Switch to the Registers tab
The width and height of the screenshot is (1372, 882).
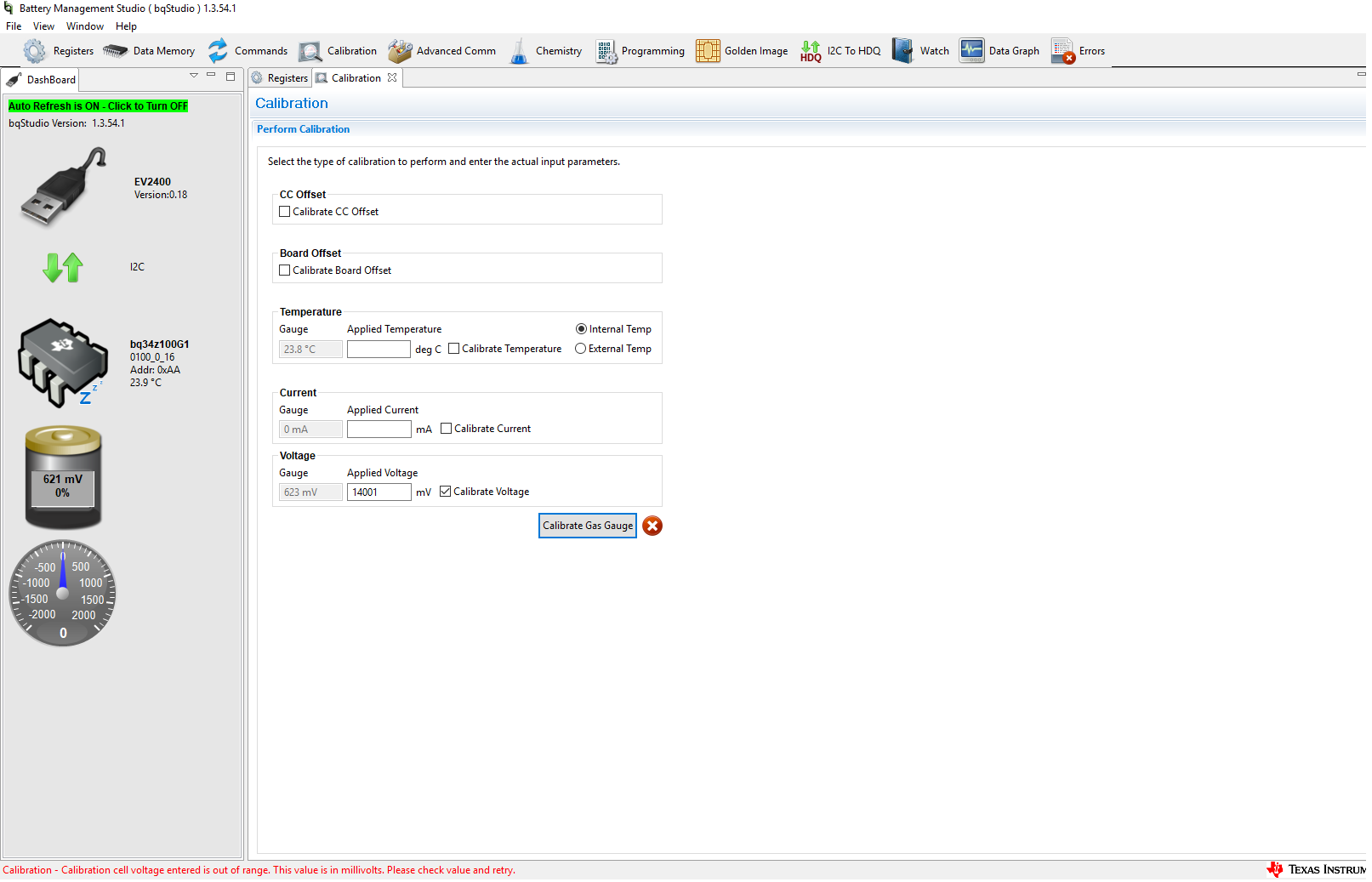(x=280, y=78)
